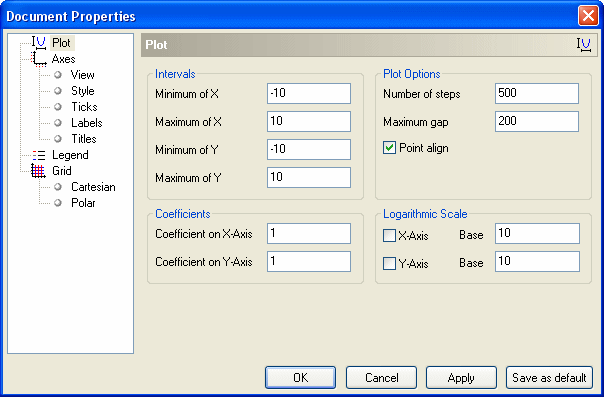Open the Cartesian grid page
Screen dimensions: 604x397
point(93,187)
